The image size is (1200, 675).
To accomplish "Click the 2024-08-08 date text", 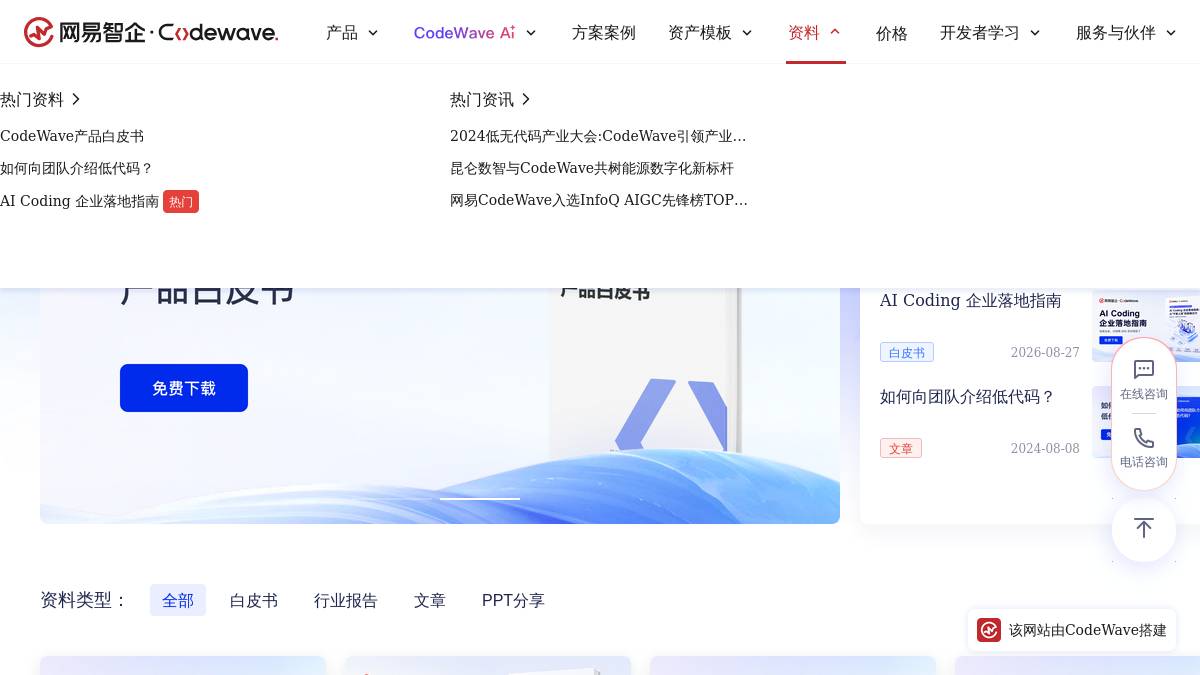I will pos(1045,448).
